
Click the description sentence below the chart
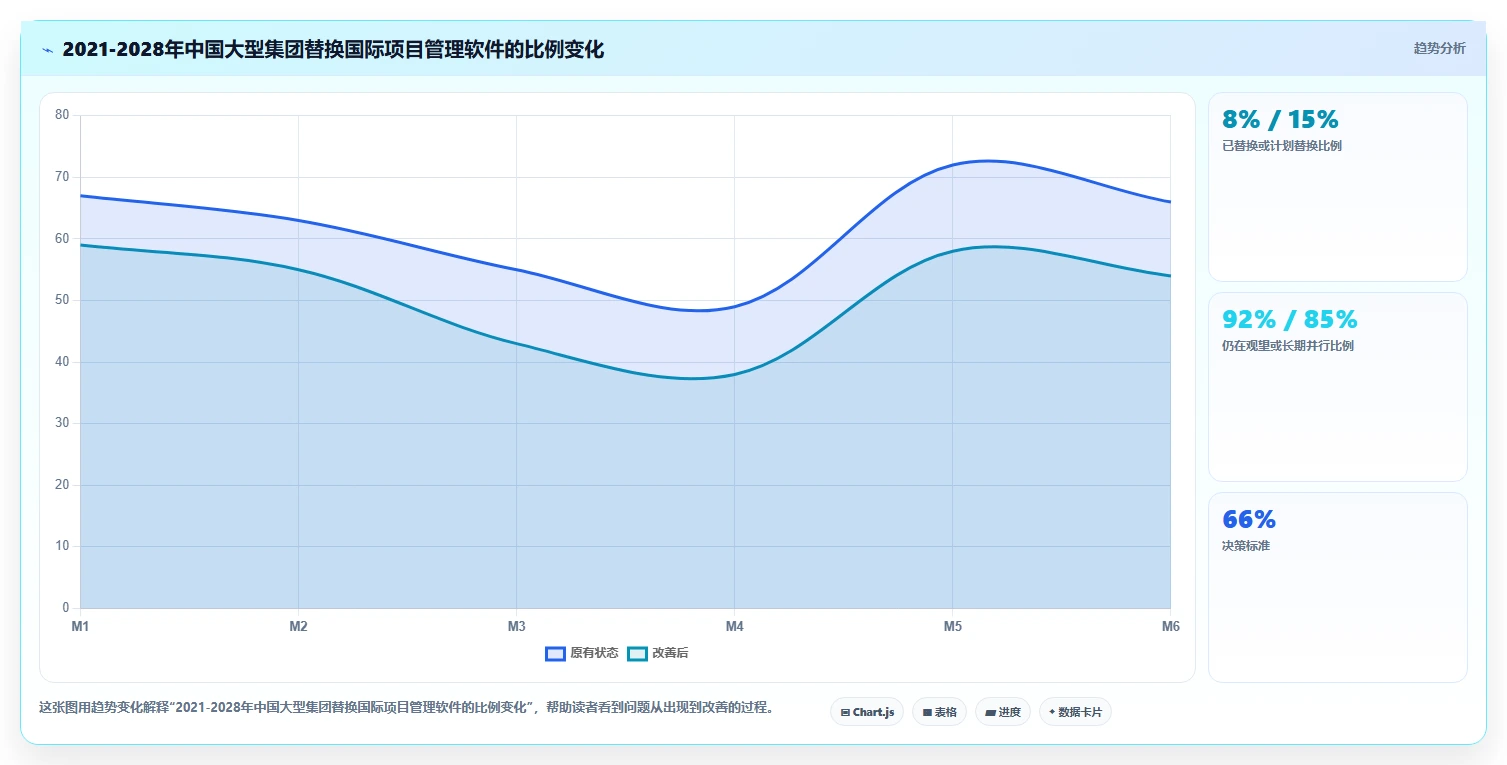406,708
